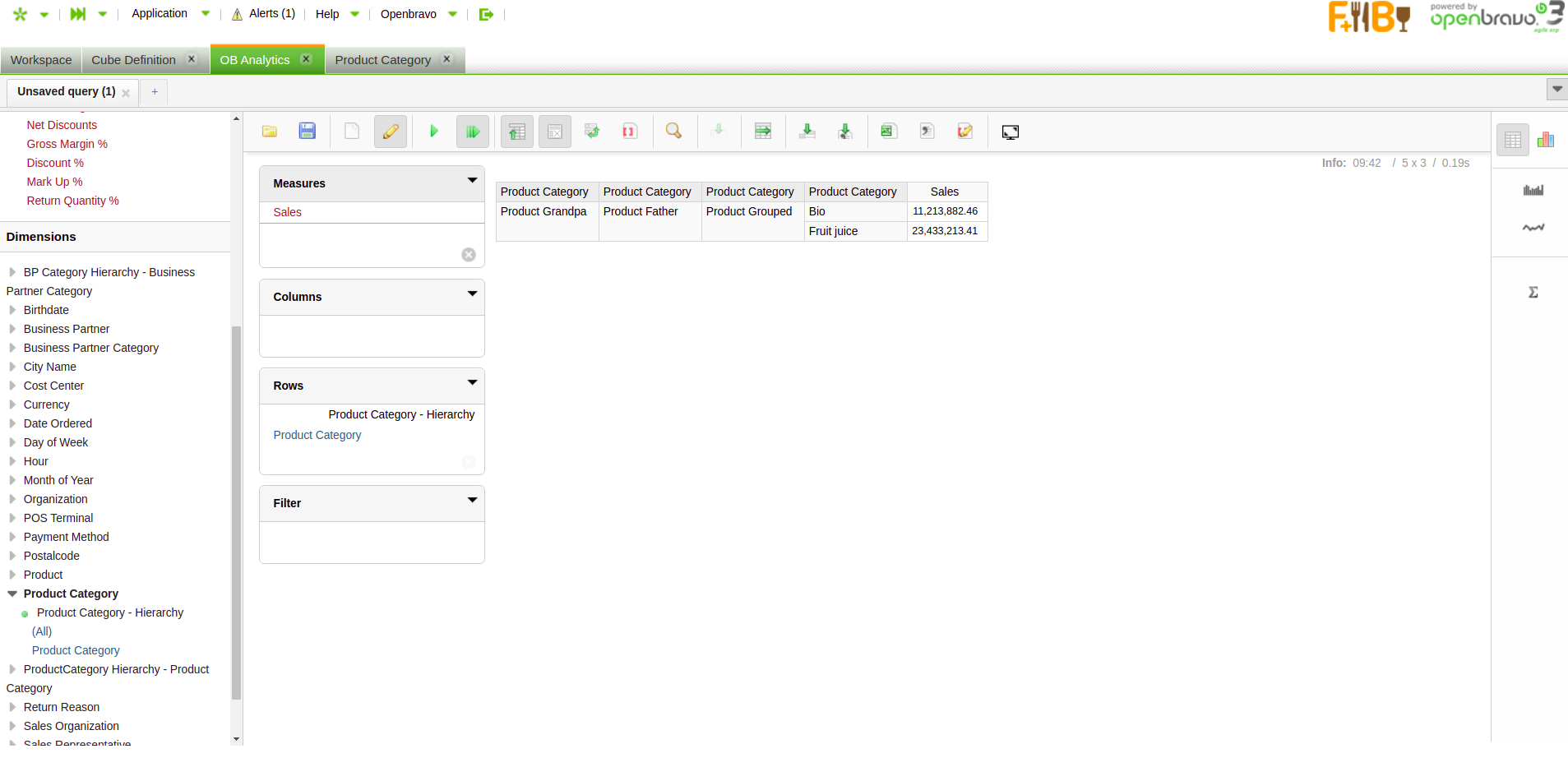This screenshot has width=1568, height=781.
Task: Save the query with the floppy disk icon
Action: (x=308, y=132)
